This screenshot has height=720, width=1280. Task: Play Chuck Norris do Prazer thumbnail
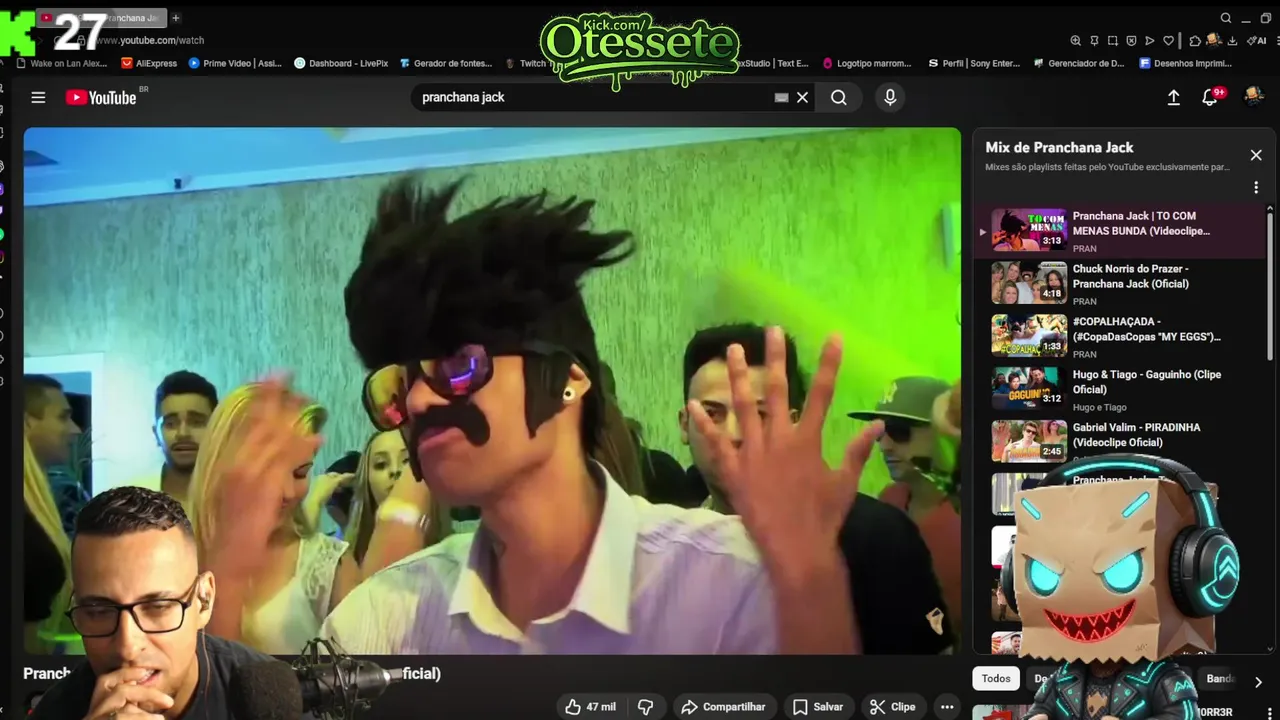coord(1029,282)
